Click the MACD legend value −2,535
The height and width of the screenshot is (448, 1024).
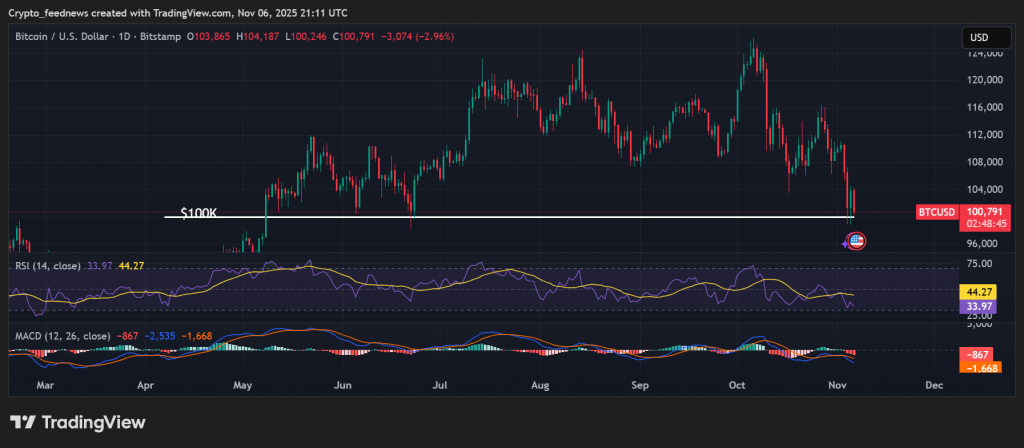click(x=159, y=336)
